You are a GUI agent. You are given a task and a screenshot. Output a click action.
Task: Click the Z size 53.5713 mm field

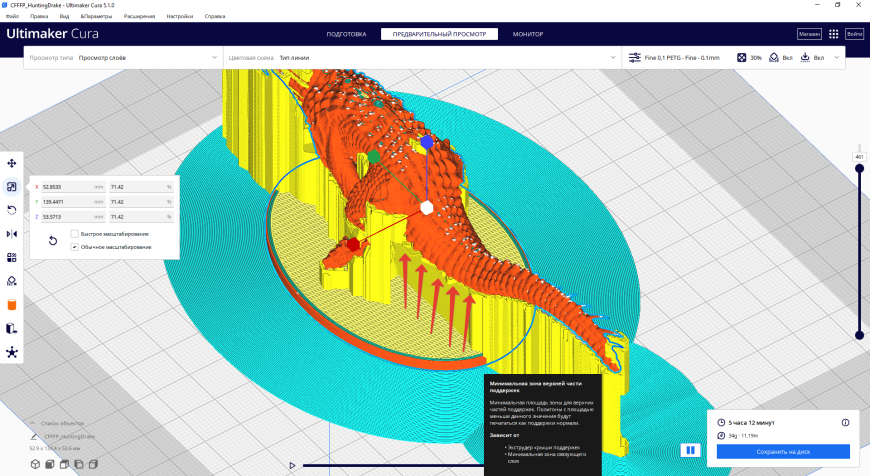point(73,217)
